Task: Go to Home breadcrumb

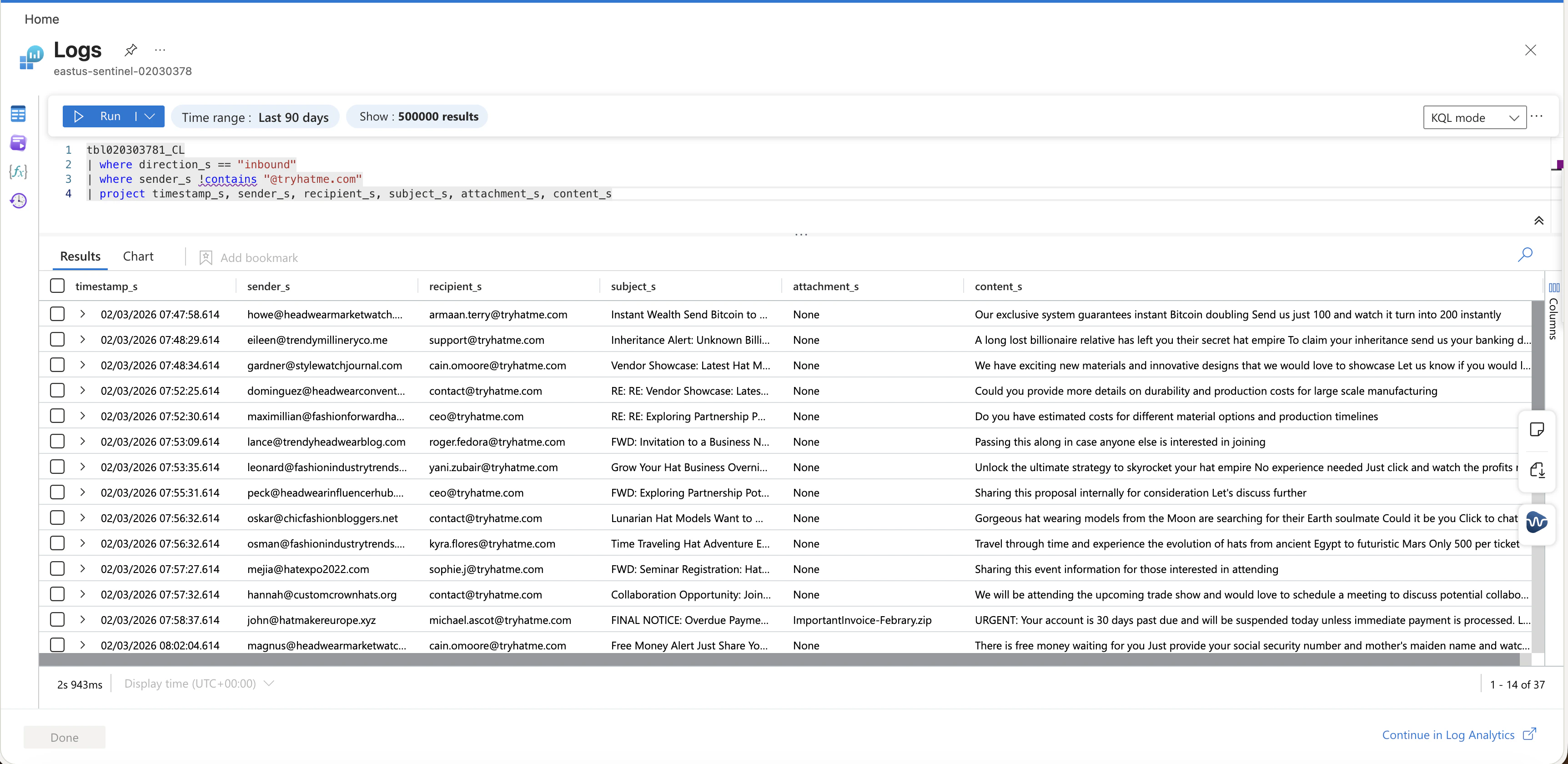Action: (42, 19)
